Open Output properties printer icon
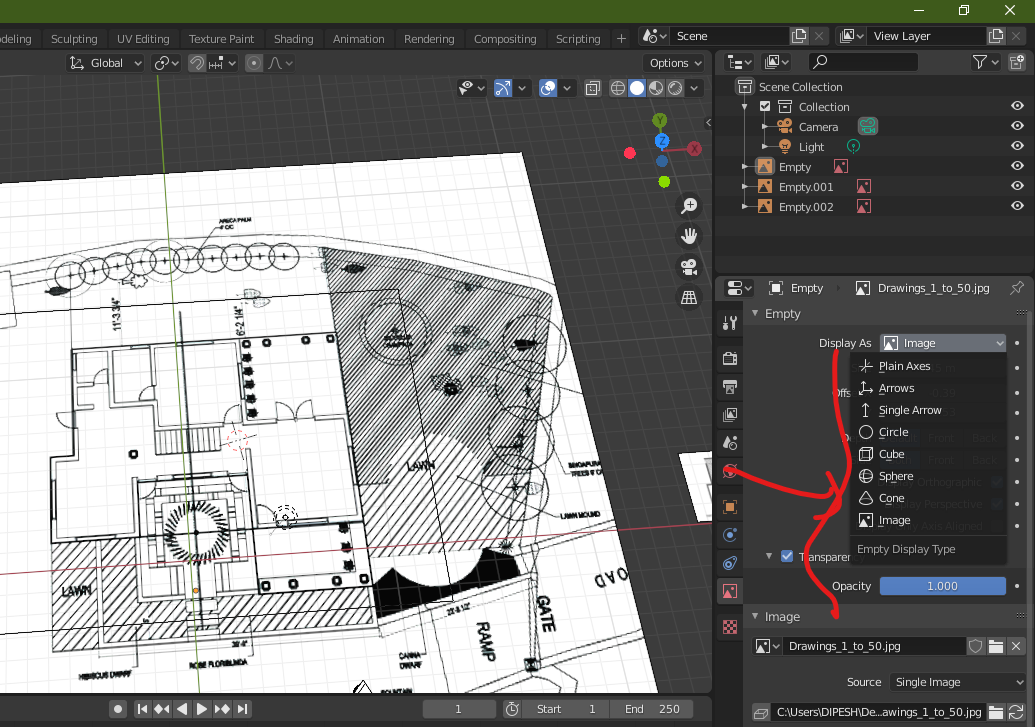Image resolution: width=1035 pixels, height=727 pixels. [729, 387]
